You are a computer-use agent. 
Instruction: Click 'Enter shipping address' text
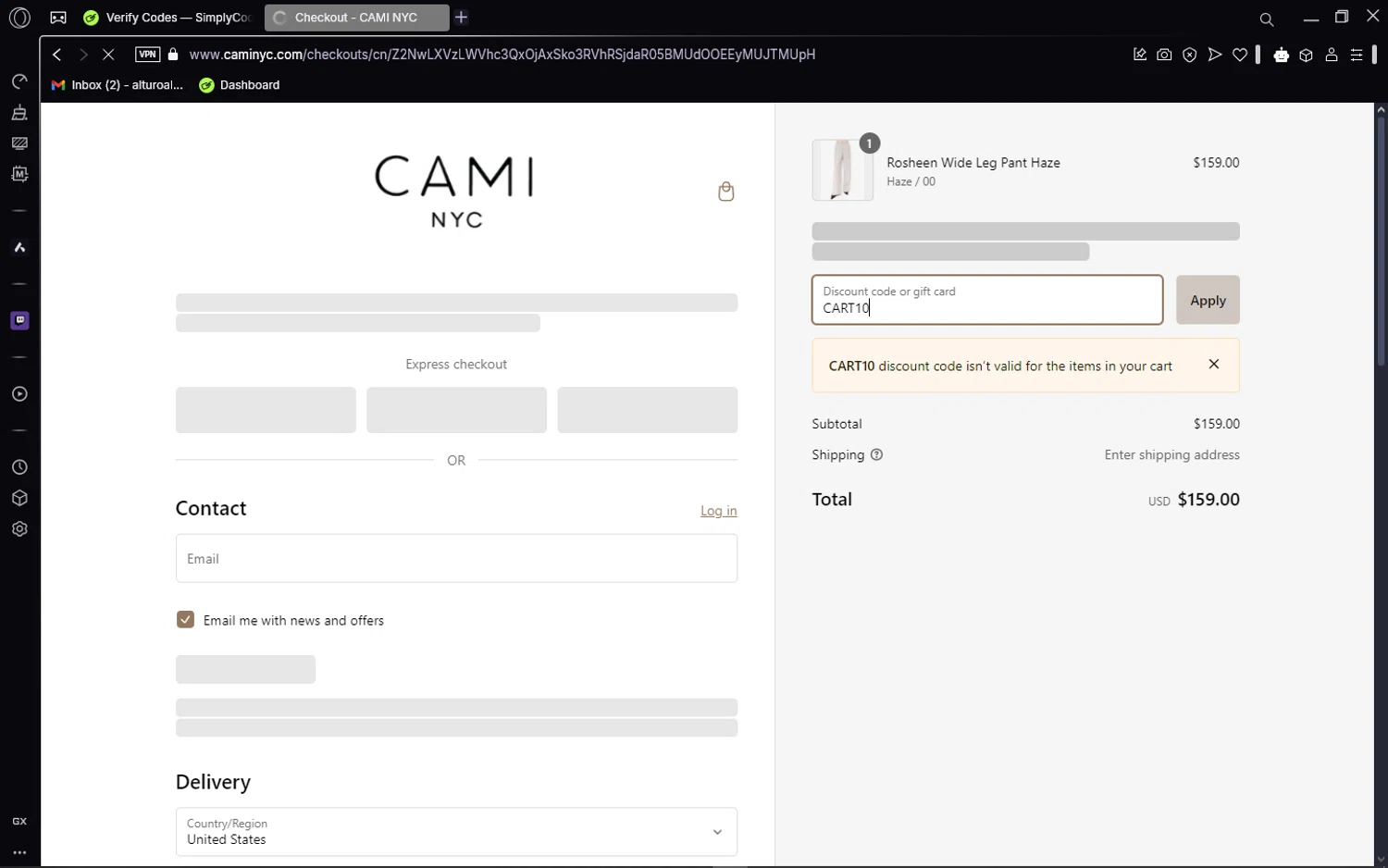1171,455
